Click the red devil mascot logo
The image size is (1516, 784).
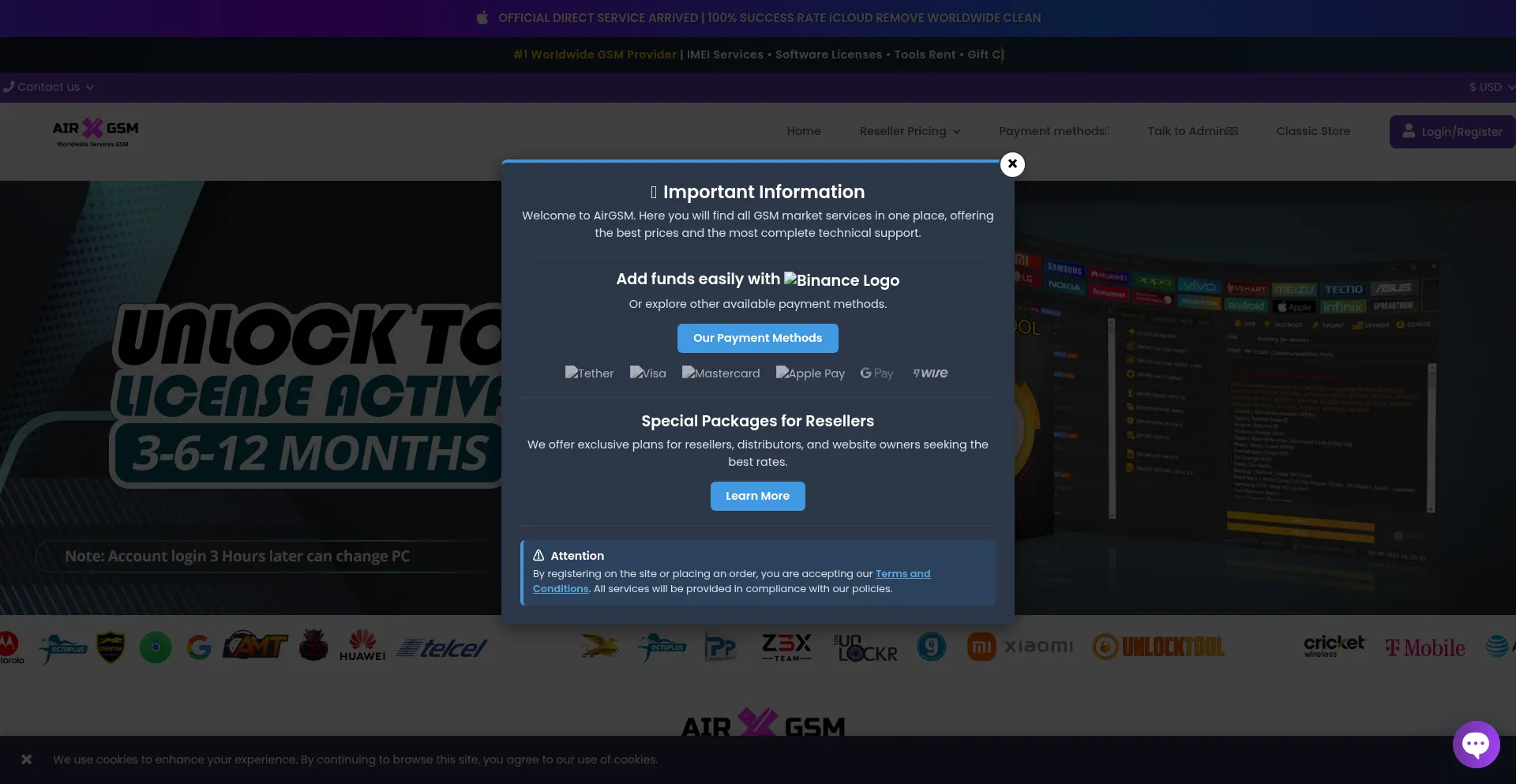coord(313,645)
